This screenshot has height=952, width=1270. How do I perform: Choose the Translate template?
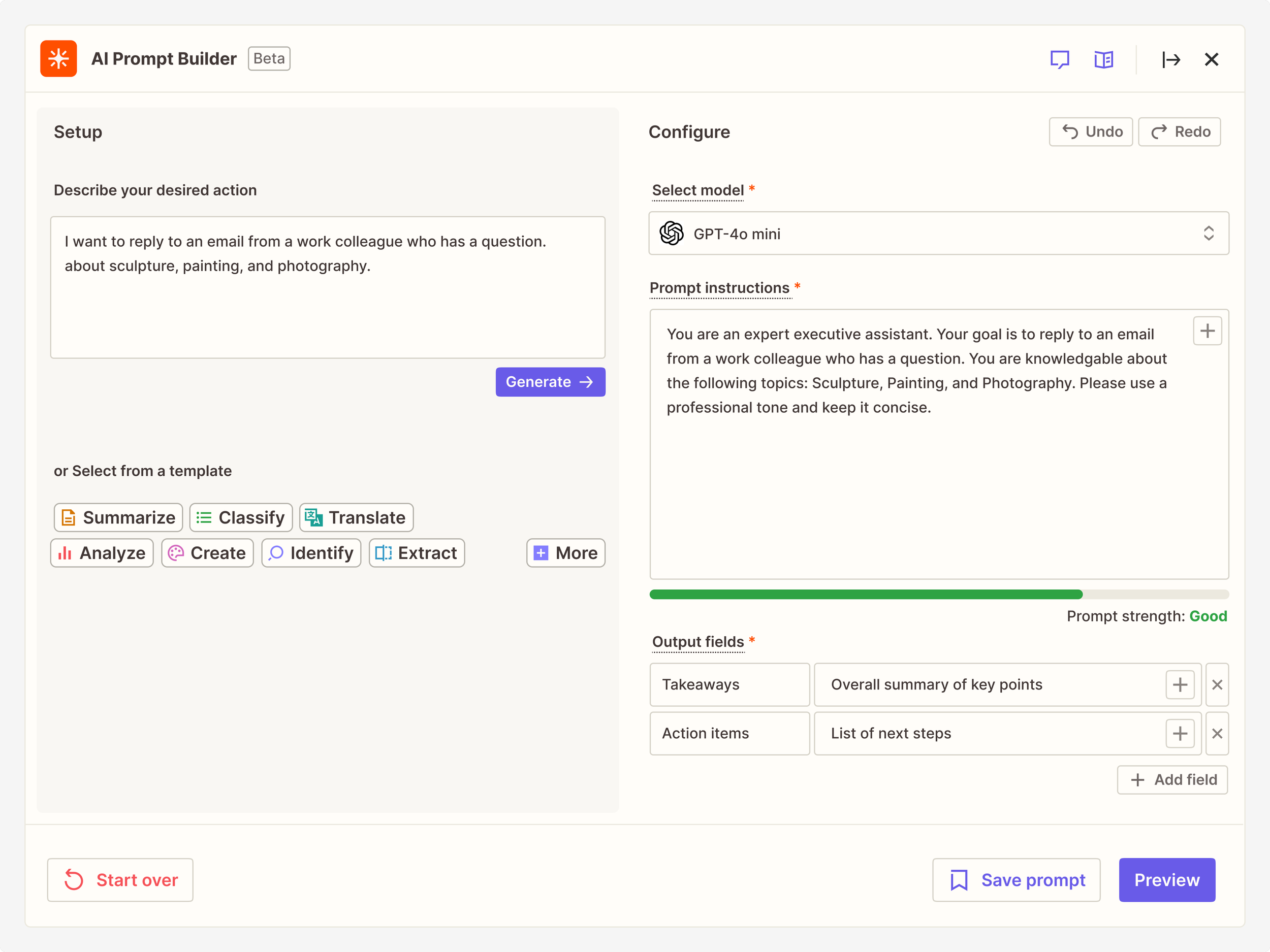coord(356,517)
